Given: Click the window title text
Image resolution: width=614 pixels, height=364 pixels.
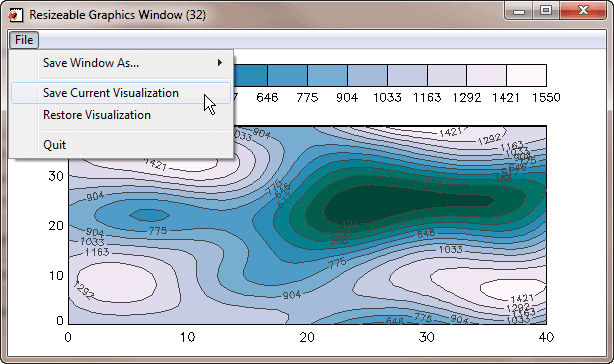Looking at the screenshot, I should click(x=117, y=15).
